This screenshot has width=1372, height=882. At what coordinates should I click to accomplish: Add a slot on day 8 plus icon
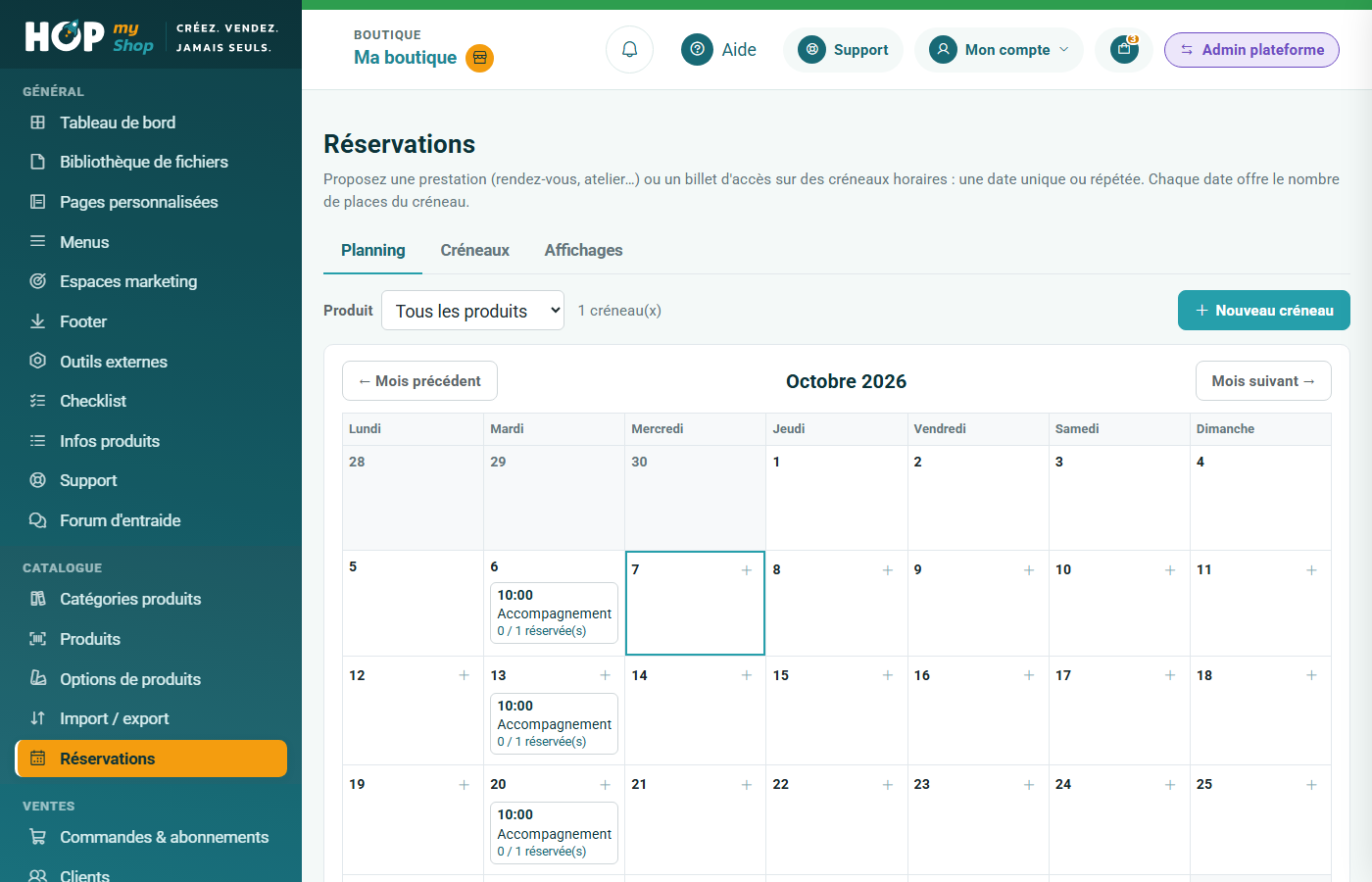[888, 570]
